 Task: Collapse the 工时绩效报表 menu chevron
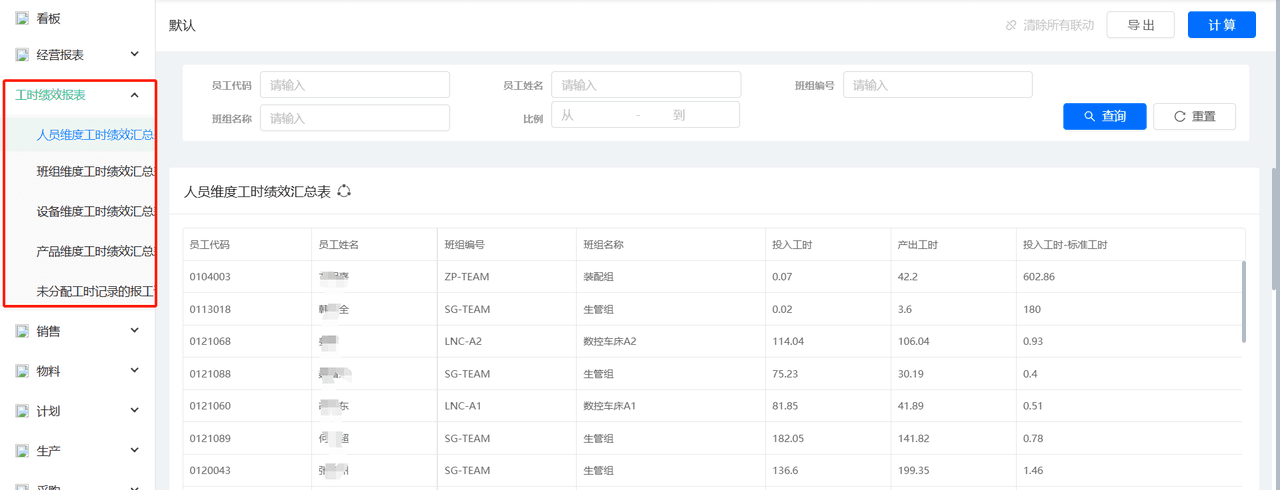tap(135, 95)
